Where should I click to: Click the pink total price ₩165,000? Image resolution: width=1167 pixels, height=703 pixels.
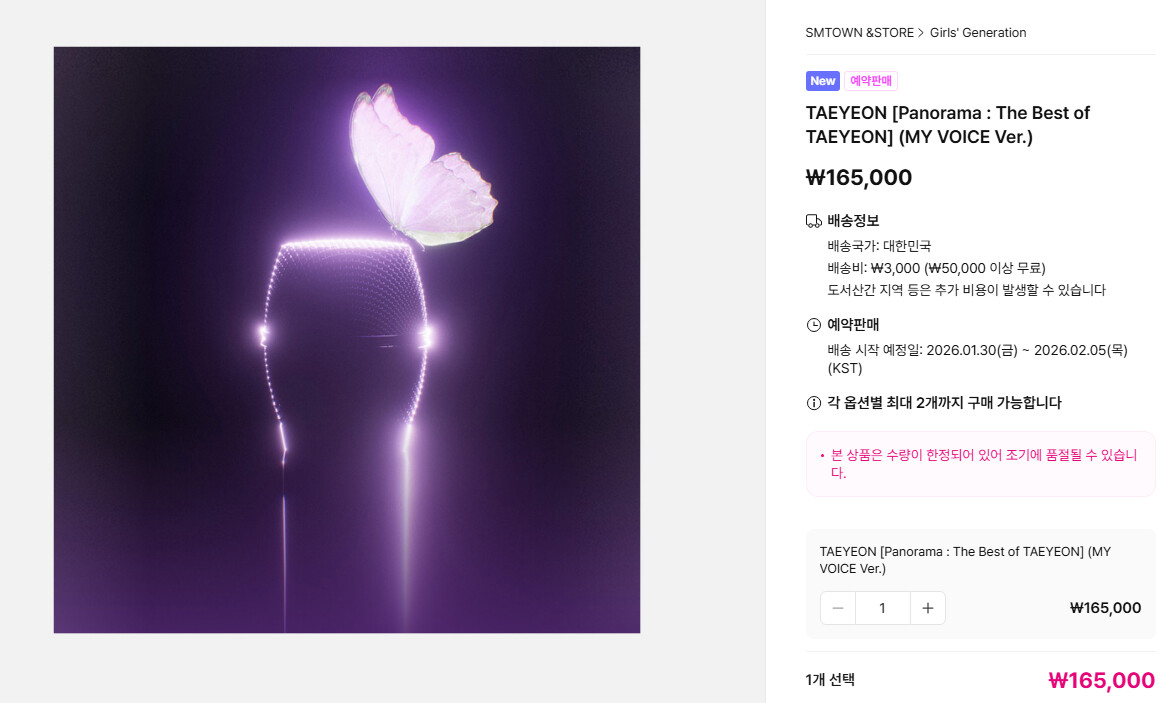(1102, 681)
